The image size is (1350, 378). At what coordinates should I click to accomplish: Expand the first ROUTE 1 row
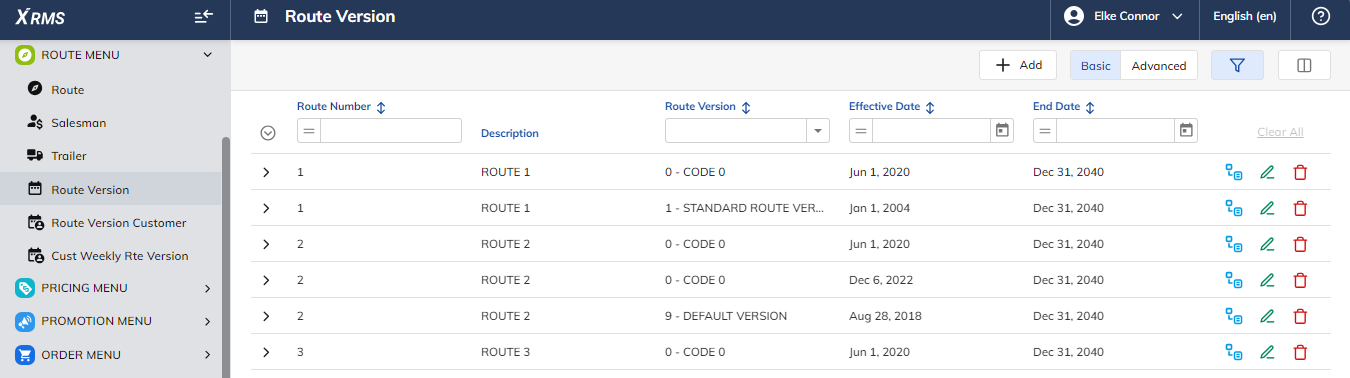tap(266, 172)
